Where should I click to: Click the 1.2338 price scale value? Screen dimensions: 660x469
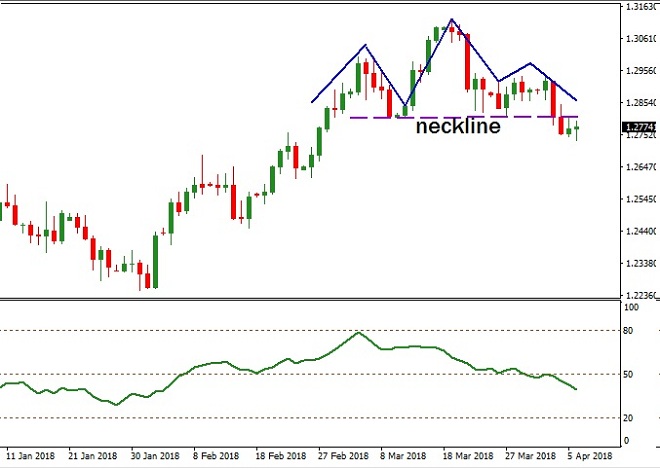coord(641,263)
